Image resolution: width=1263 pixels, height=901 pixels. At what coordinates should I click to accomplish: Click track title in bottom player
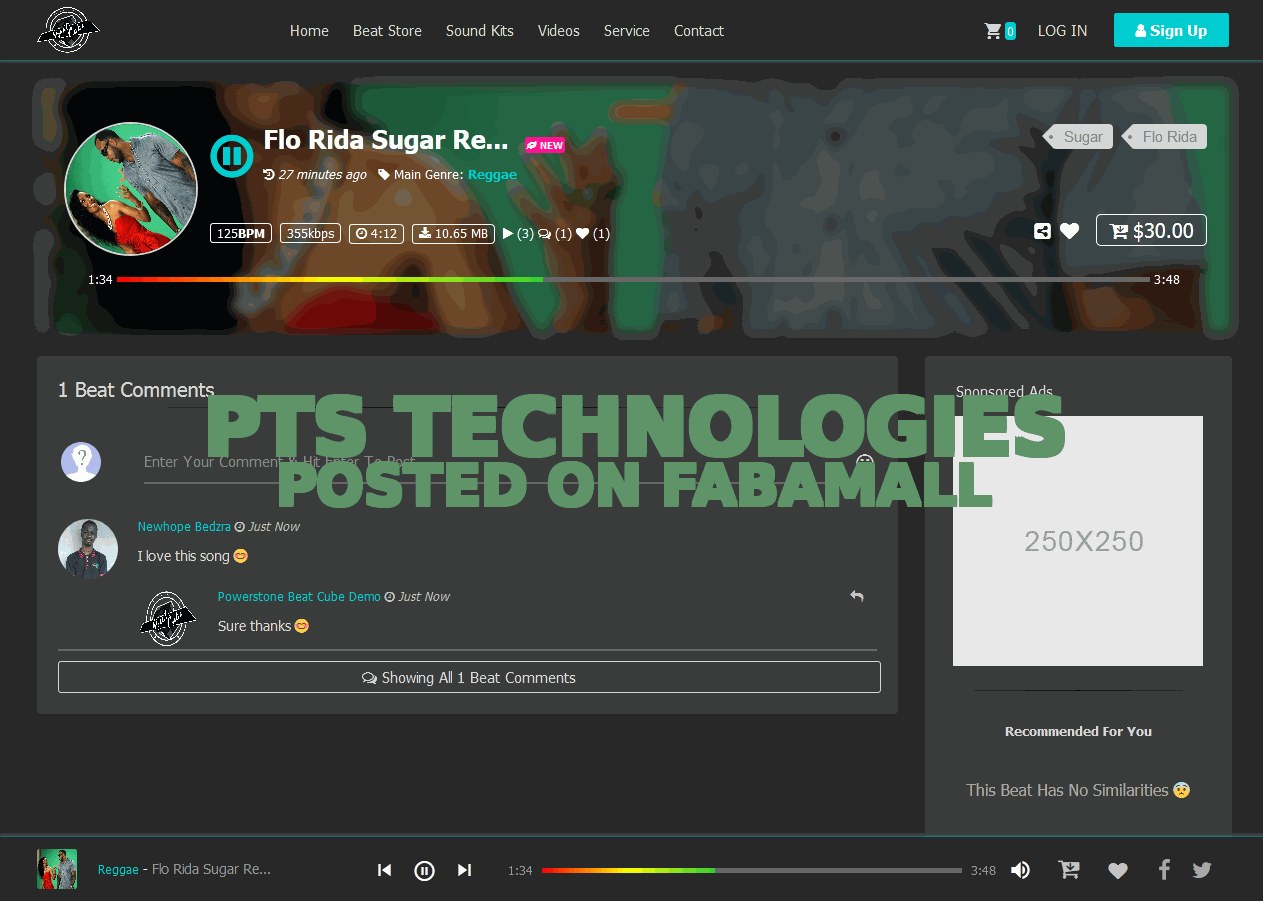211,870
